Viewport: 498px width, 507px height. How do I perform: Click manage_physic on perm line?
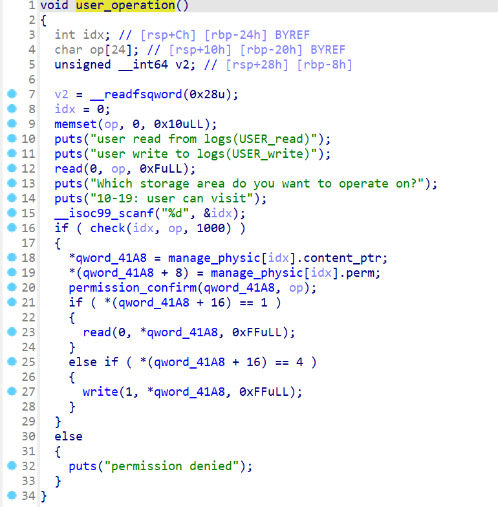(256, 273)
